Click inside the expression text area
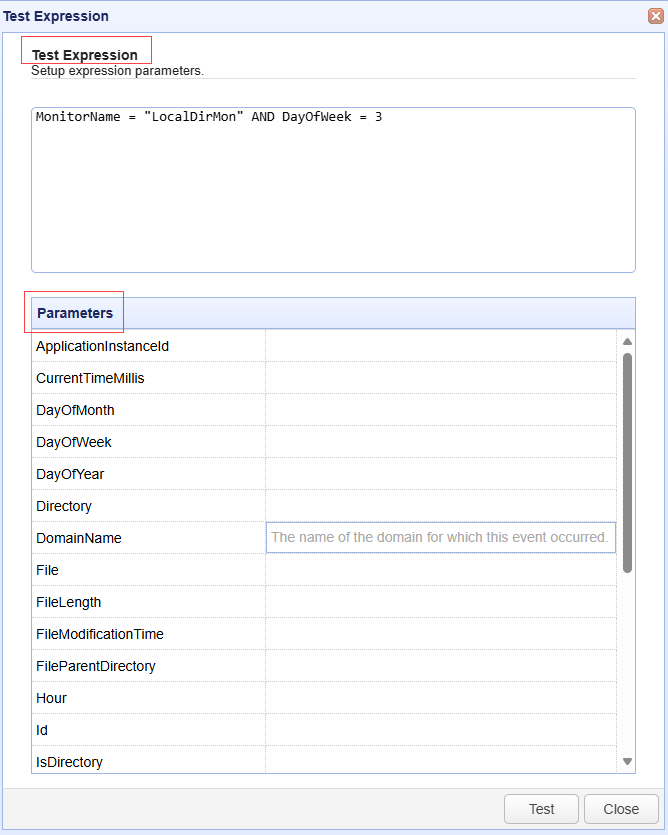 [333, 190]
